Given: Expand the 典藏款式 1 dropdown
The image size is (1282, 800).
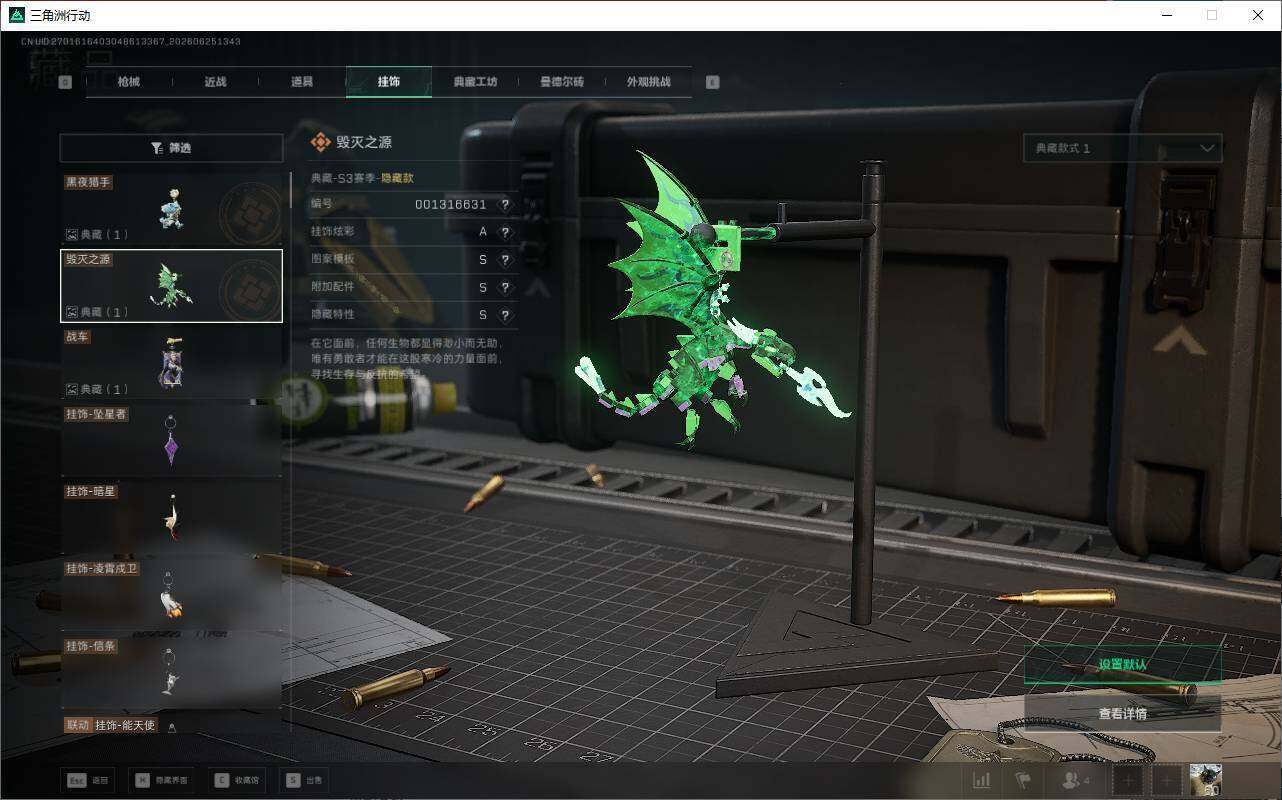Looking at the screenshot, I should point(1122,148).
